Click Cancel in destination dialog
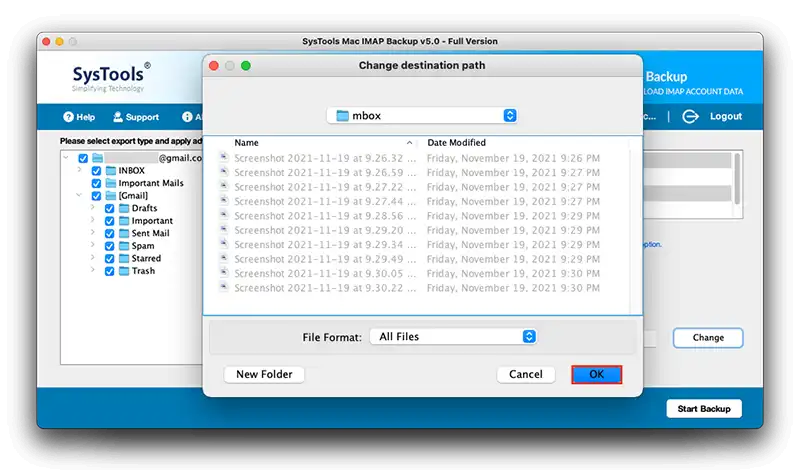The height and width of the screenshot is (470, 800). tap(526, 375)
